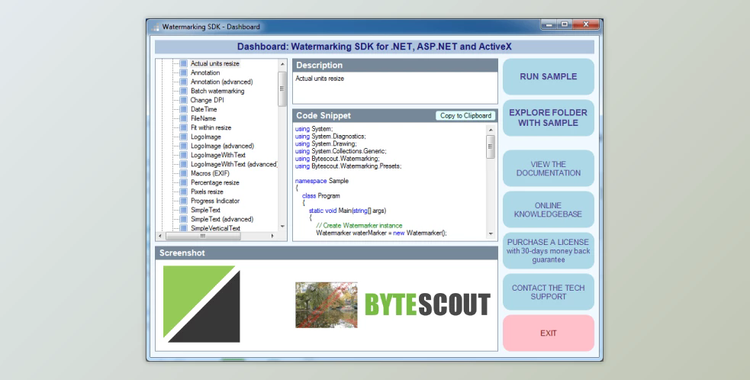Click the icon beside Progress Indicator
750x380 pixels.
point(183,201)
